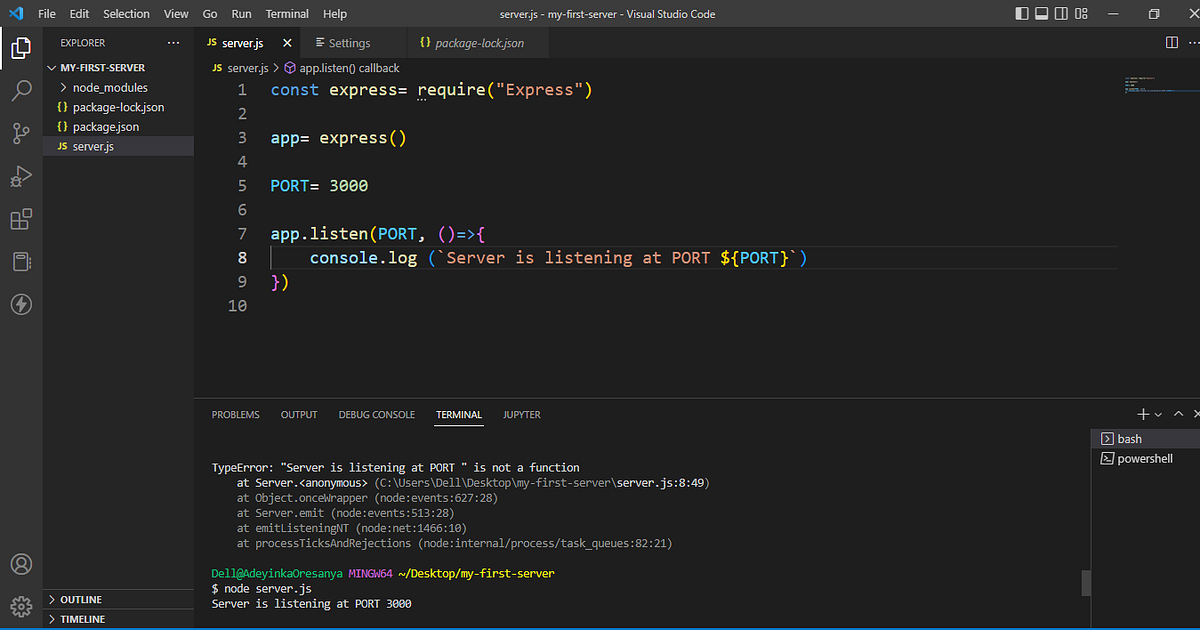
Task: Open a new terminal with the plus icon
Action: coord(1142,413)
